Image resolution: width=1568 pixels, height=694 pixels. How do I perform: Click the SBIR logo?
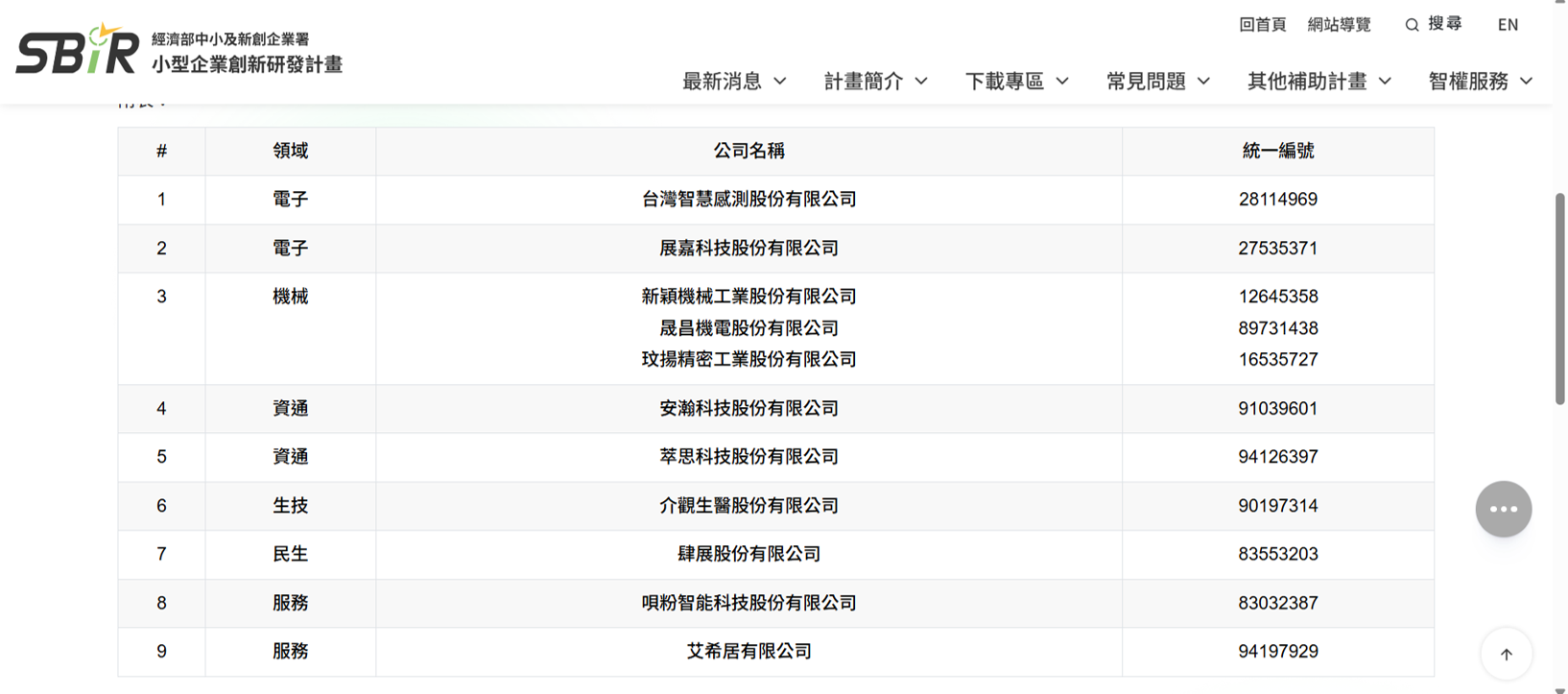(x=77, y=51)
